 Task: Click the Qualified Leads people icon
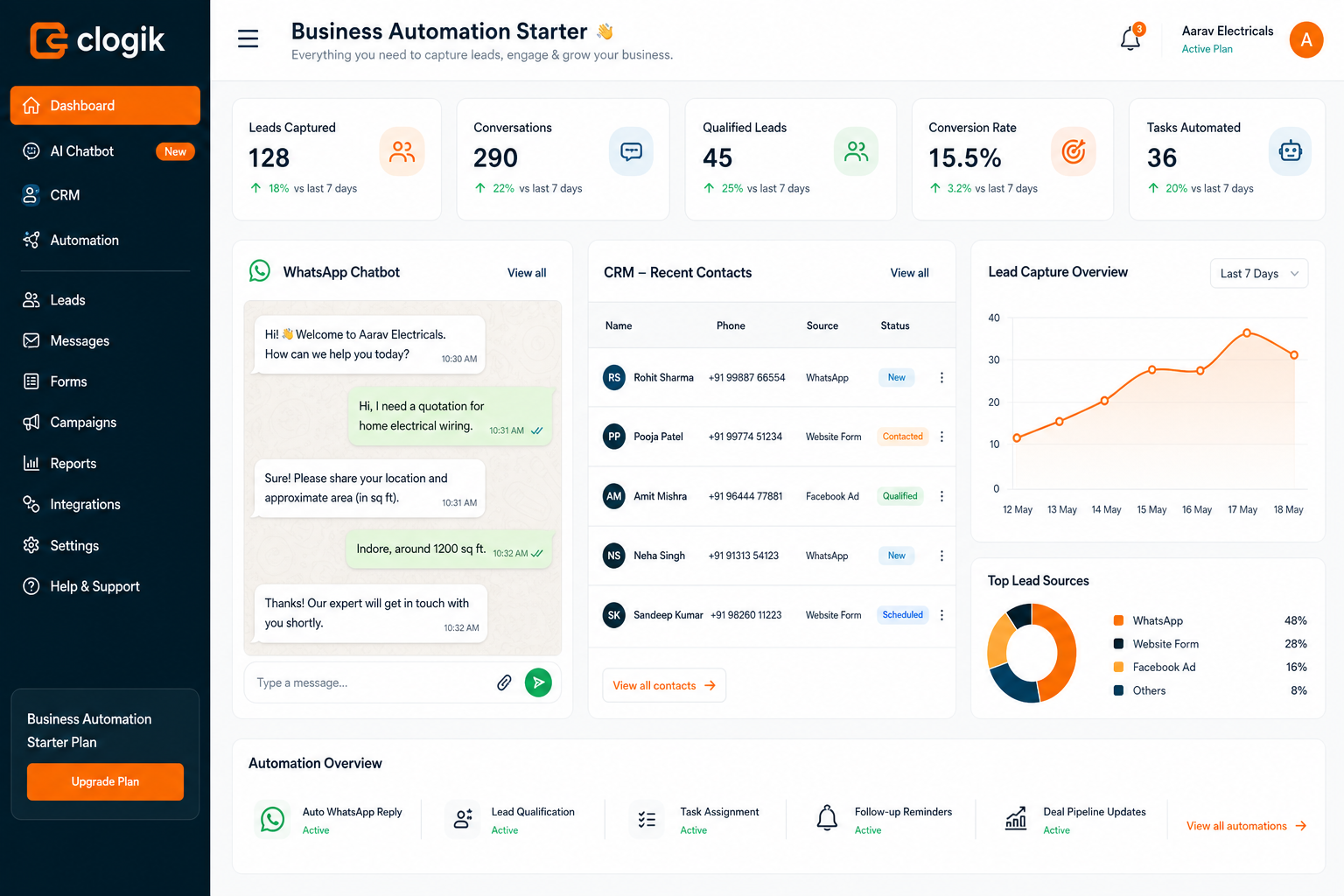click(x=856, y=152)
